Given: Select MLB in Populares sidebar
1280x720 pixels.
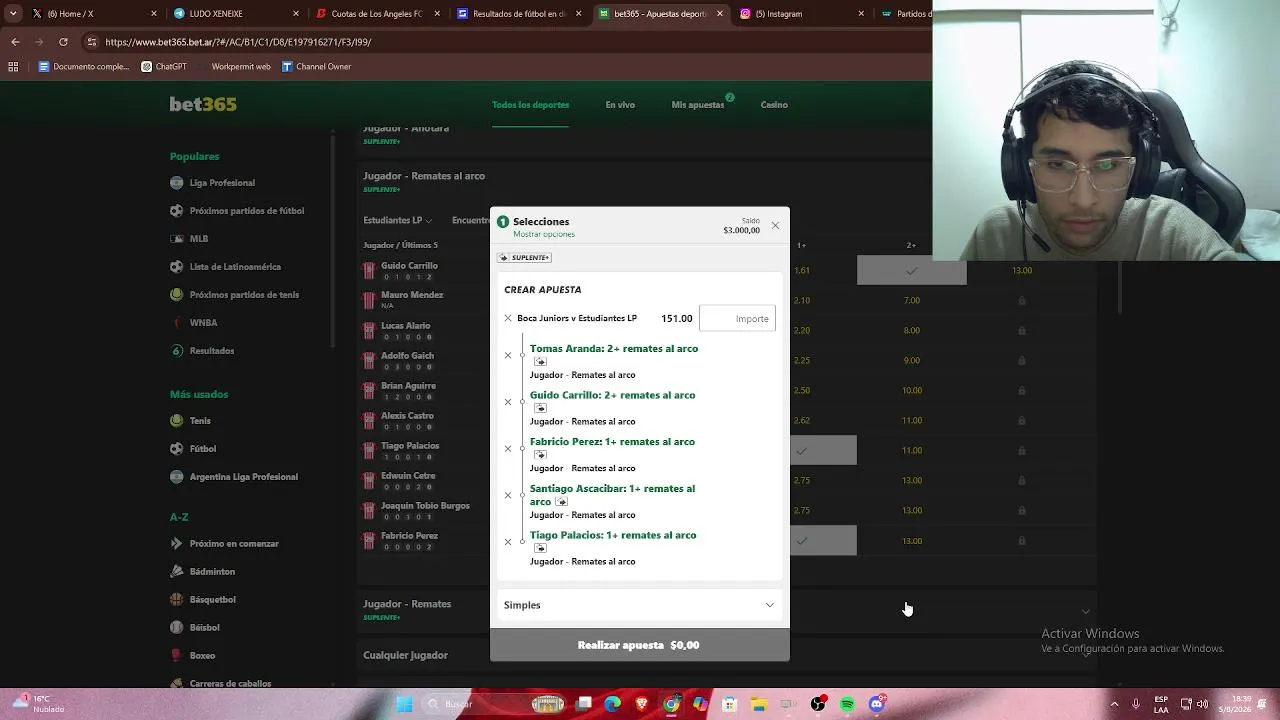Looking at the screenshot, I should (199, 239).
